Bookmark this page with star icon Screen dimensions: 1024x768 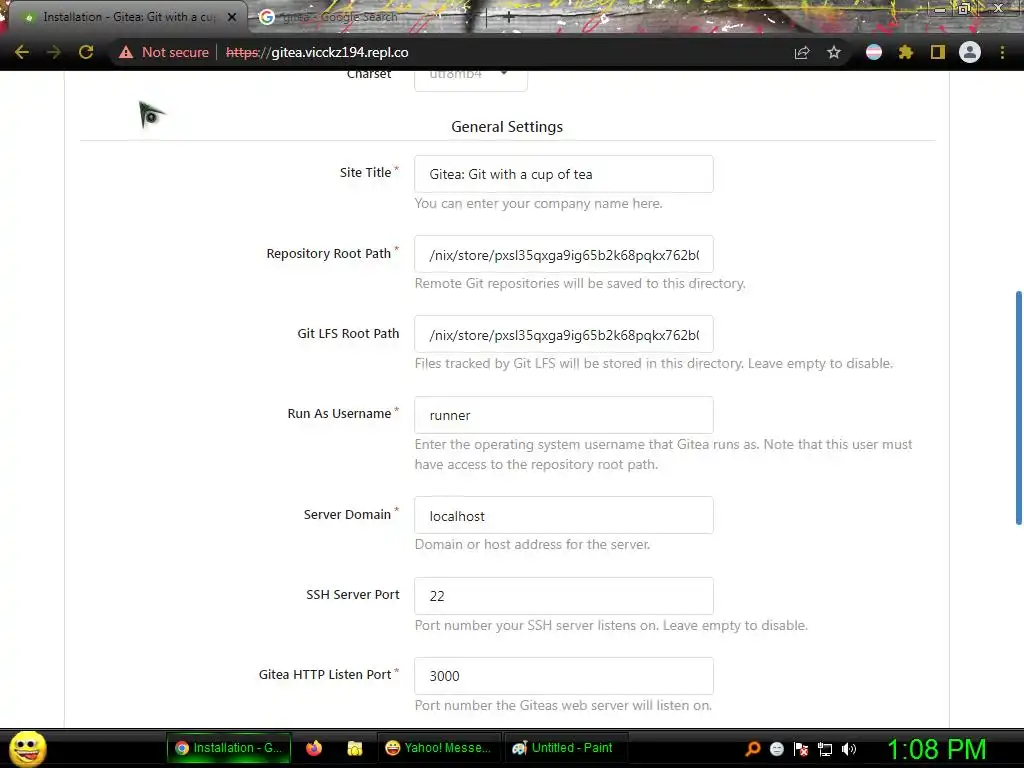click(834, 52)
